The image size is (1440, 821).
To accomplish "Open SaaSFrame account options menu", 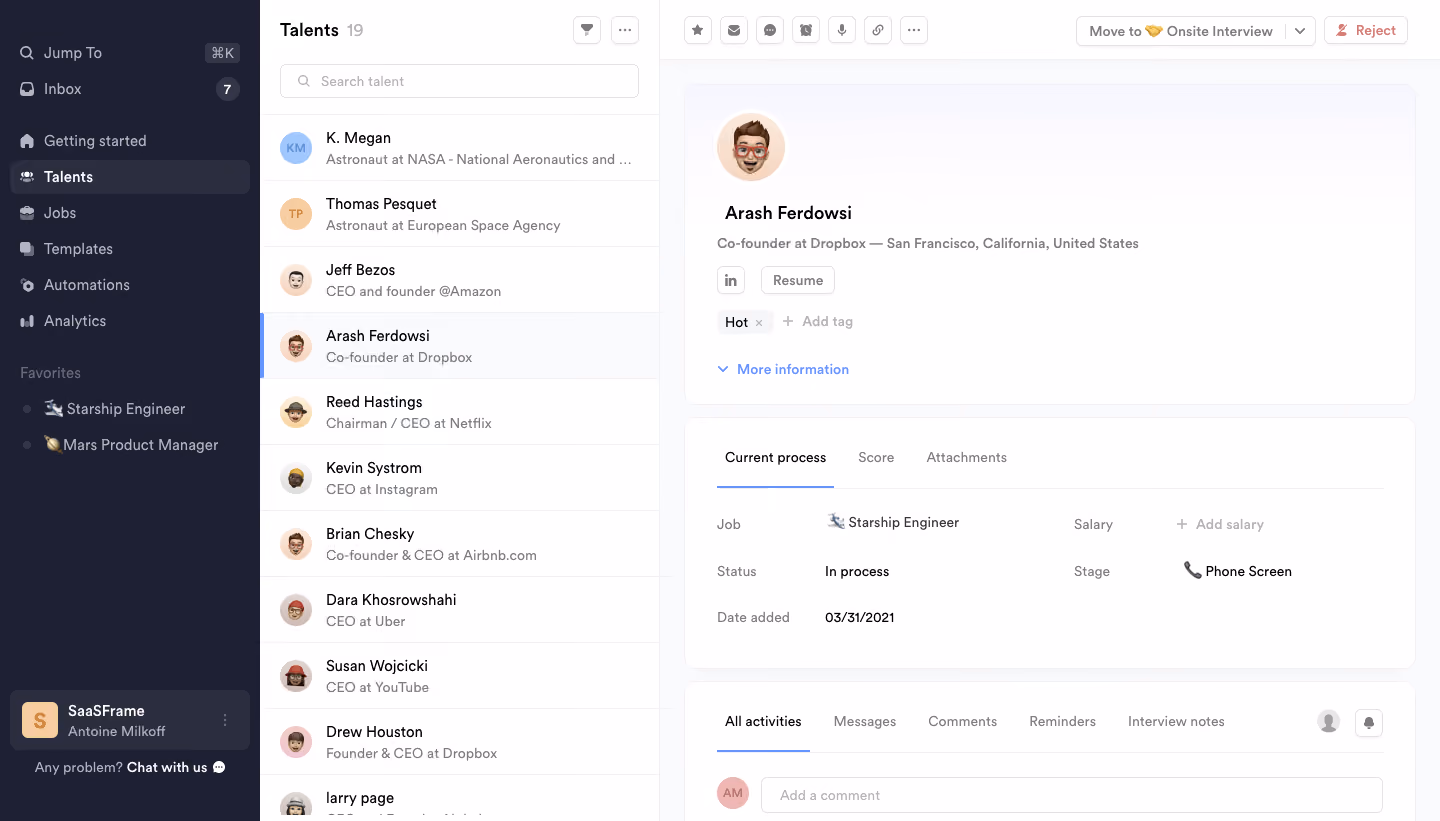I will 225,720.
